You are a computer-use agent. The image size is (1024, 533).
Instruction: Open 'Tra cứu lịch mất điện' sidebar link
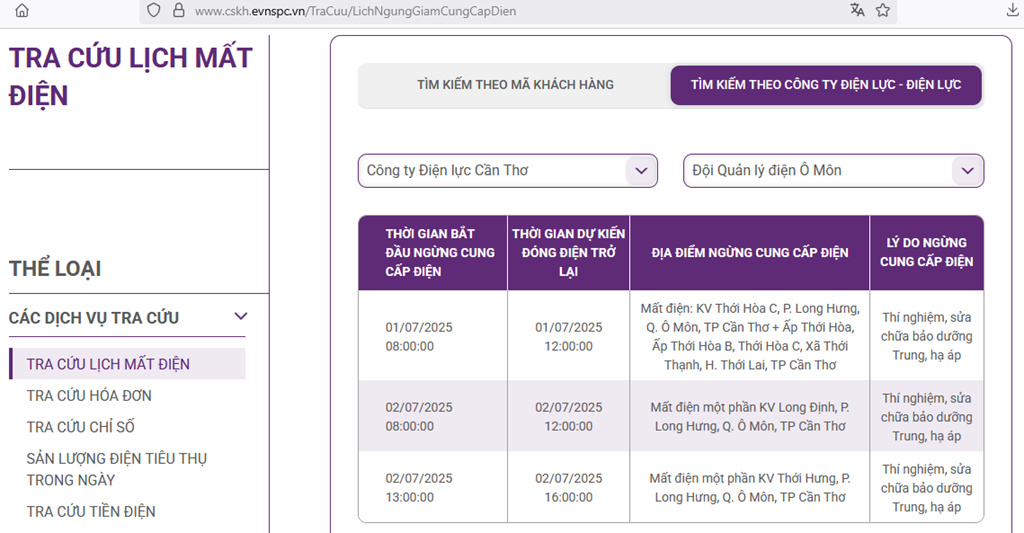(x=108, y=364)
